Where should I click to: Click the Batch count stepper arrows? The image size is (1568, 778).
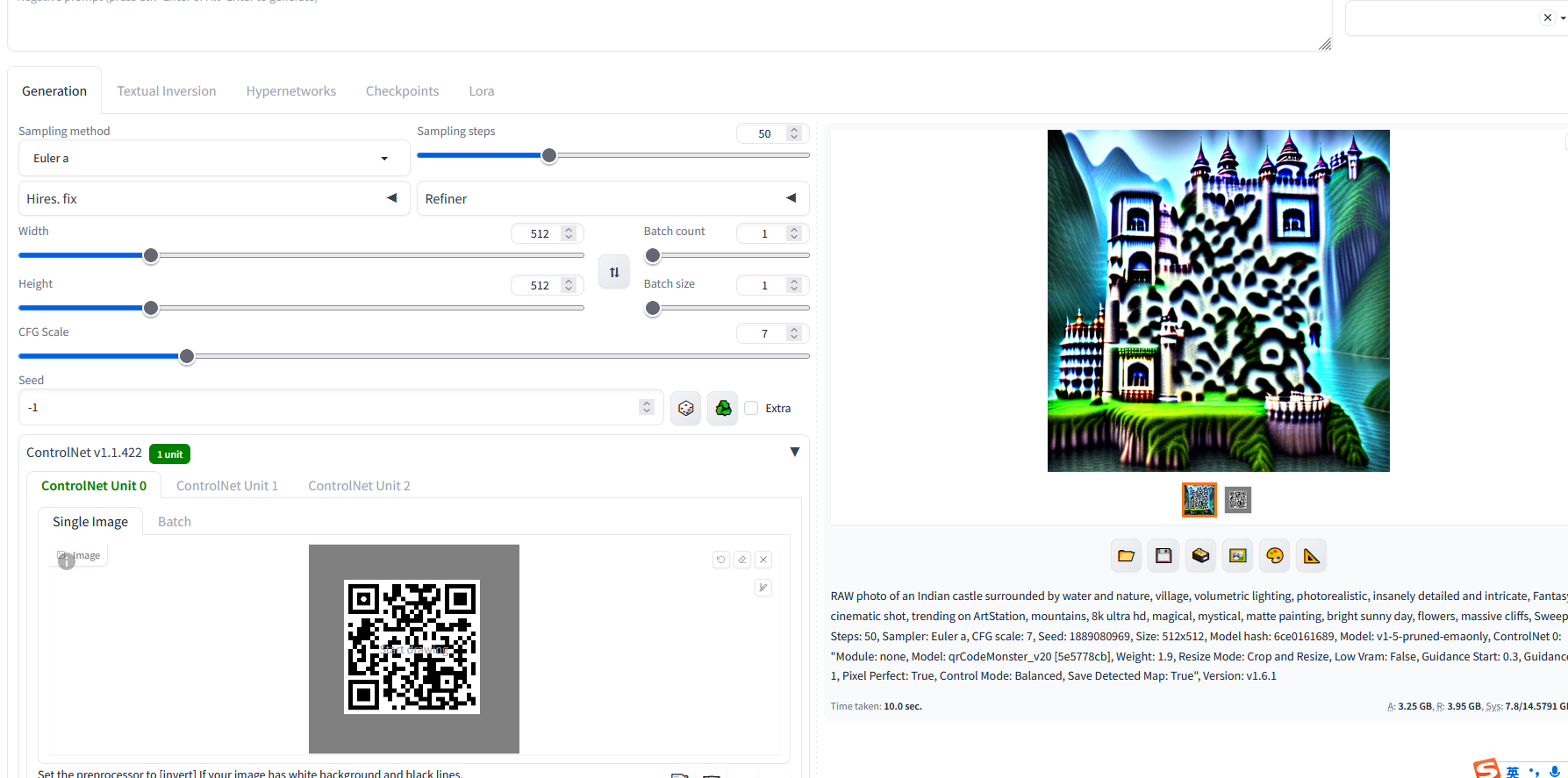[794, 233]
